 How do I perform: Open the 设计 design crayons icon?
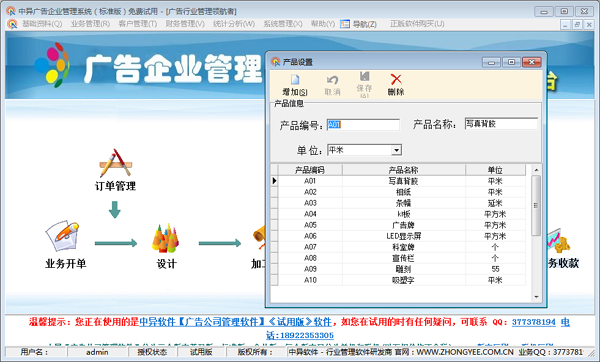coord(165,238)
